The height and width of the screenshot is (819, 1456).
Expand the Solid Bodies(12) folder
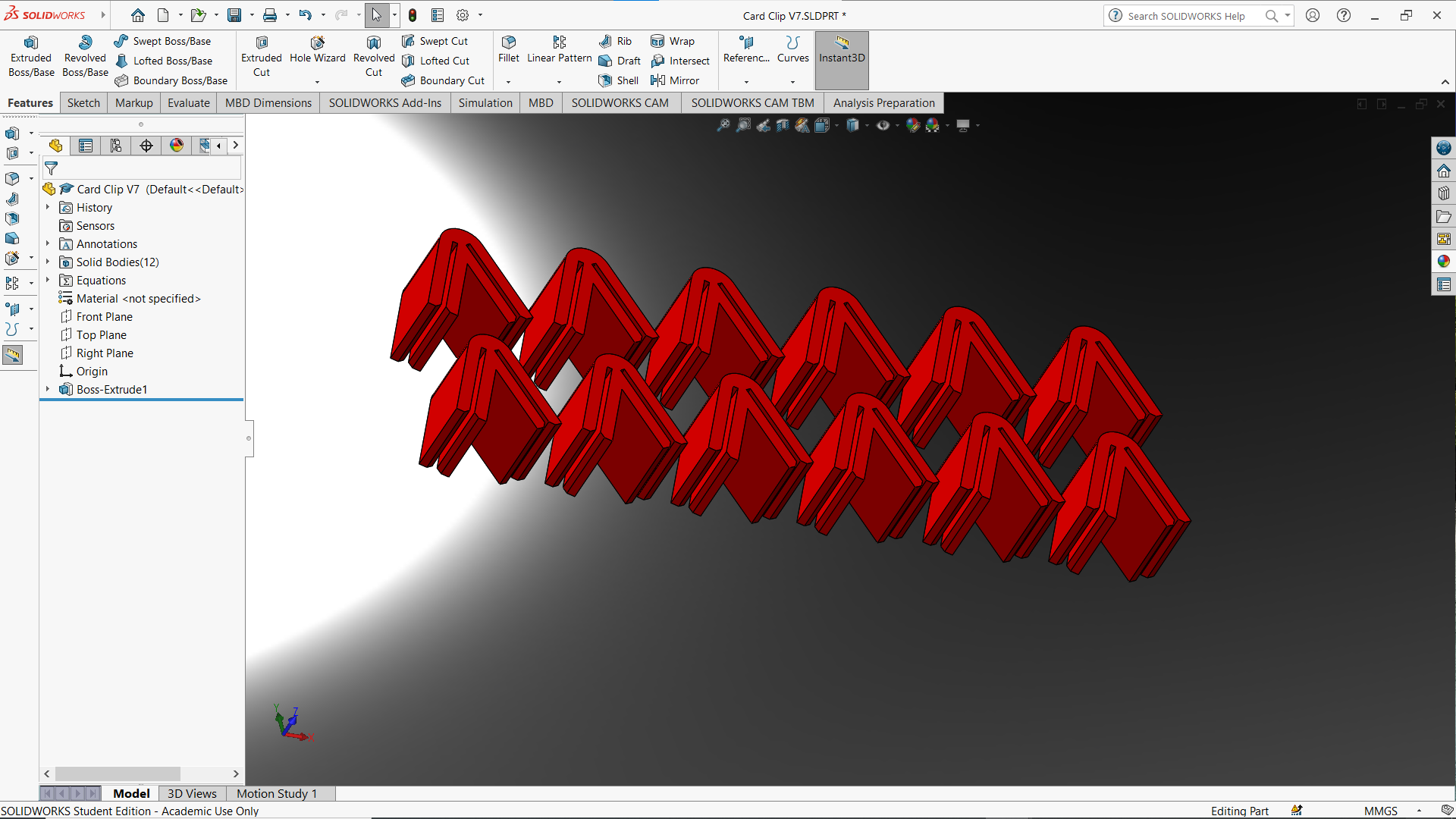pyautogui.click(x=48, y=261)
